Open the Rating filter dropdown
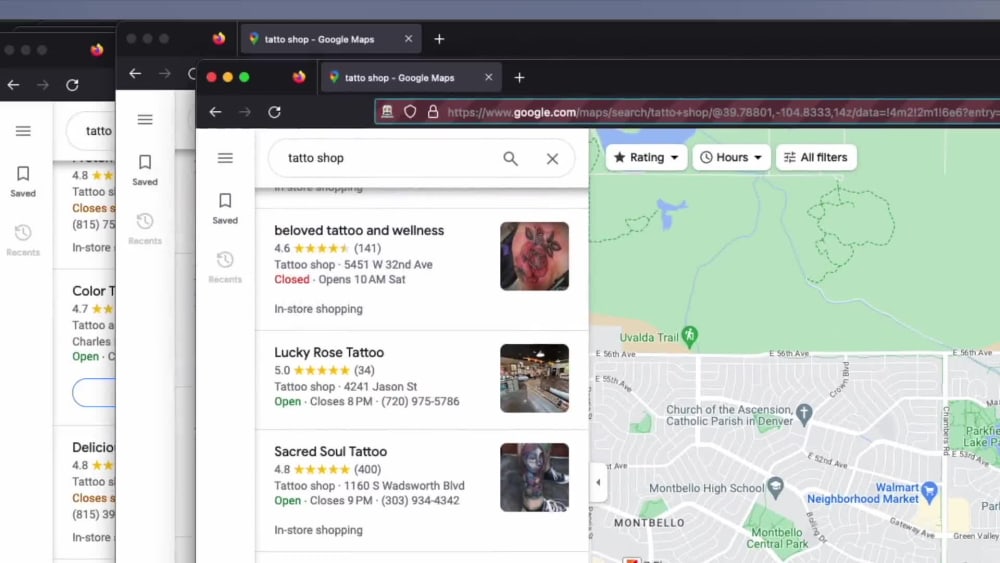This screenshot has width=1000, height=563. click(646, 157)
